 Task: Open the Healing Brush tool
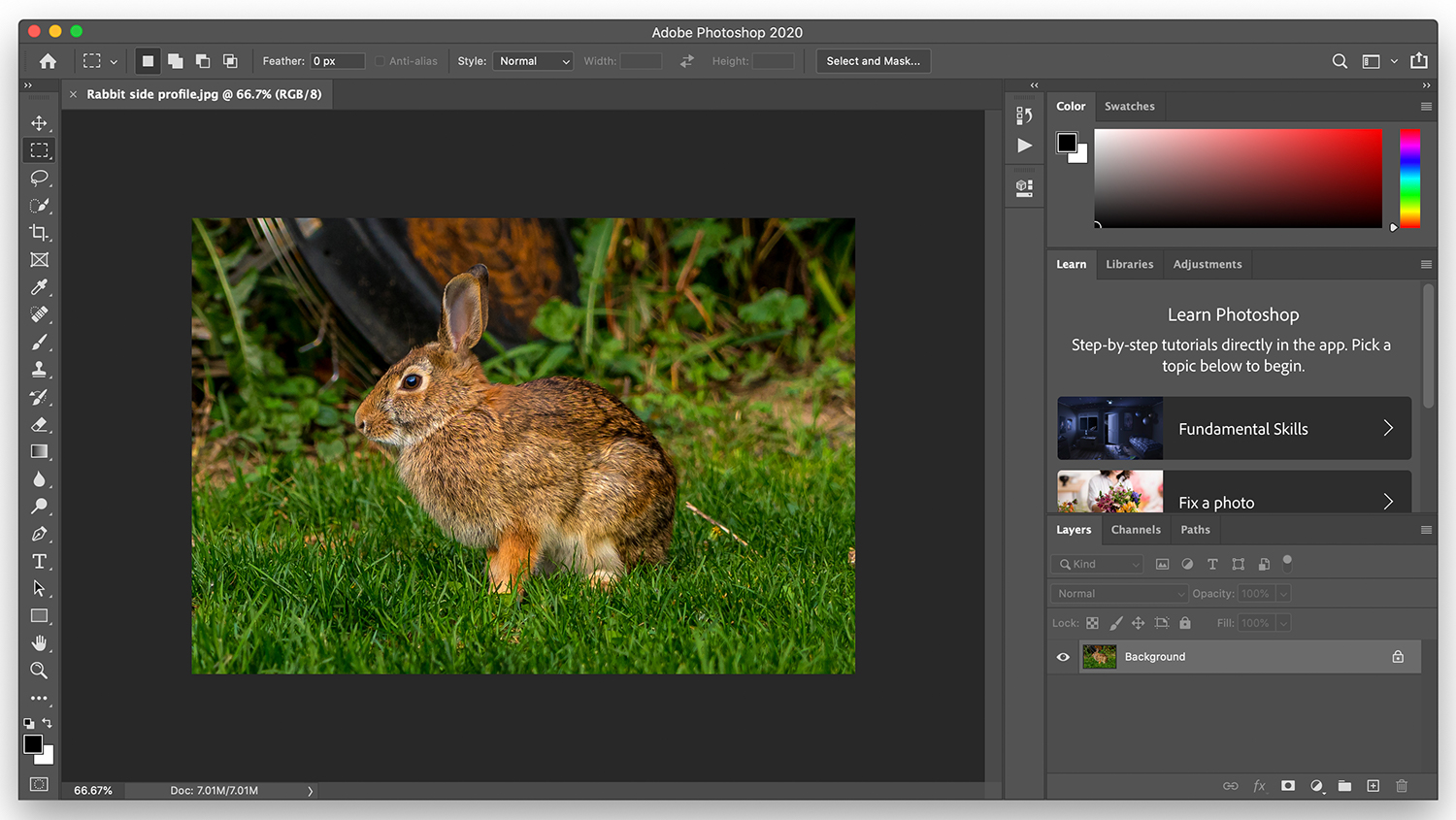click(x=40, y=314)
